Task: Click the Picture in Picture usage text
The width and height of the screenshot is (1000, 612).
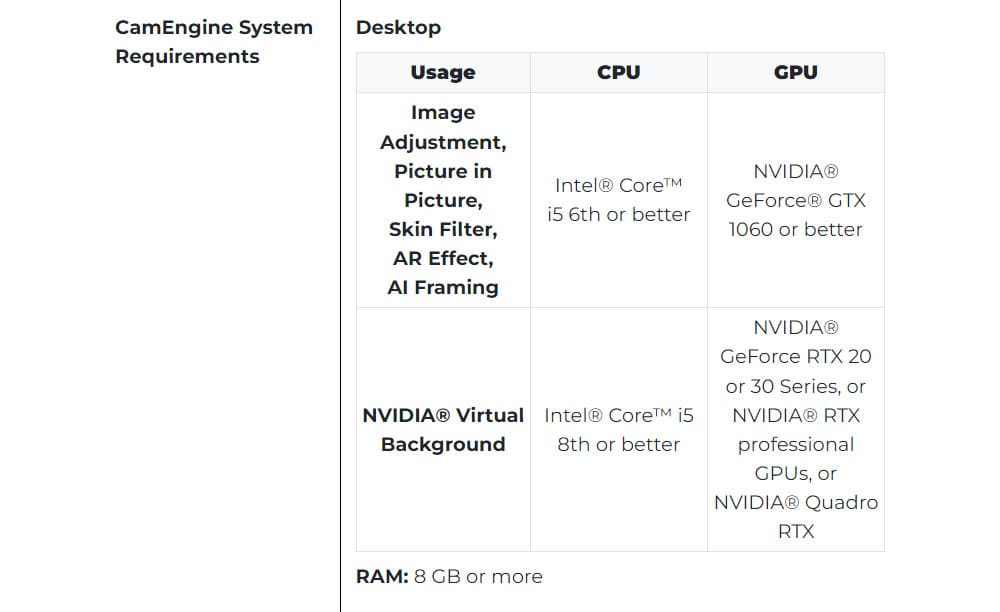Action: click(442, 185)
